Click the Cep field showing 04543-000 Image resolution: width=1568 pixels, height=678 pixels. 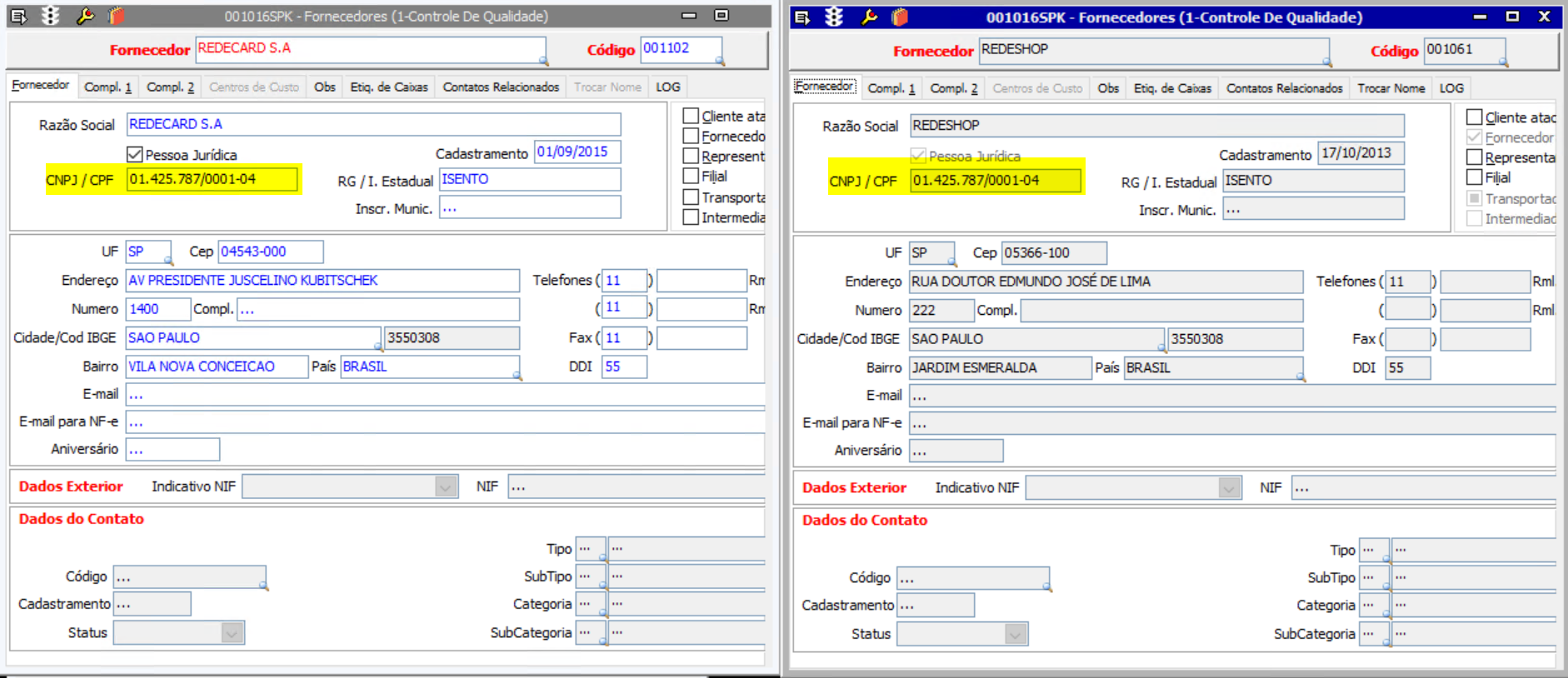(x=271, y=252)
